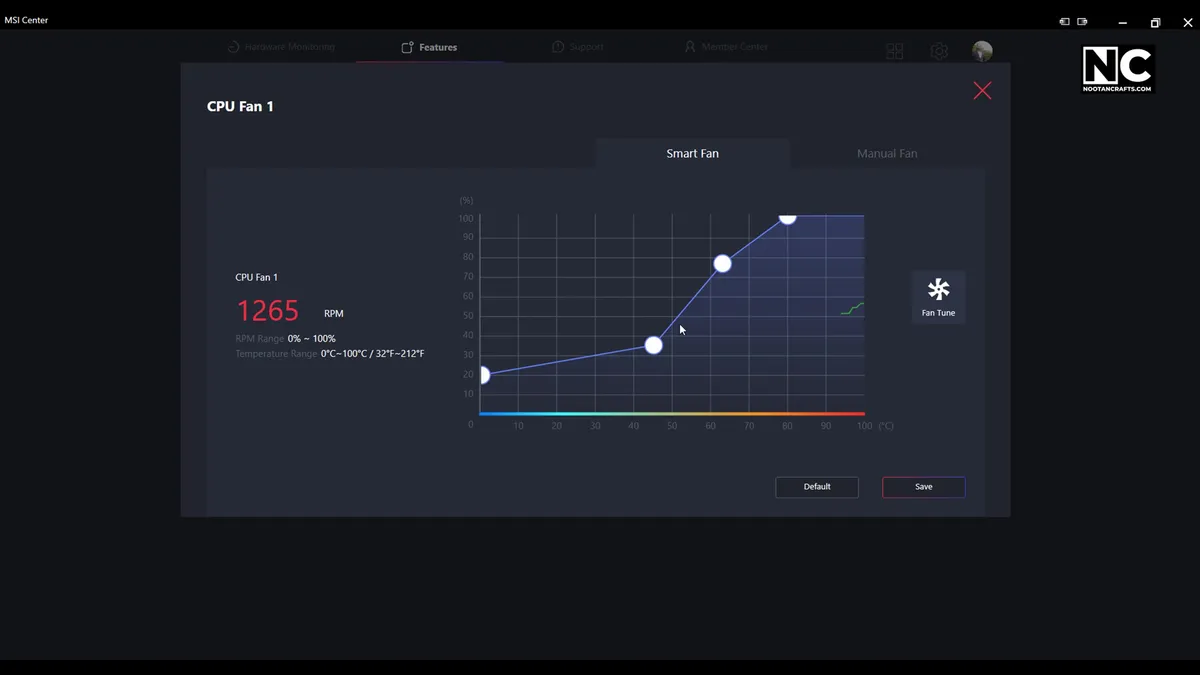1200x675 pixels.
Task: Click the window restore button
Action: [x=1155, y=22]
